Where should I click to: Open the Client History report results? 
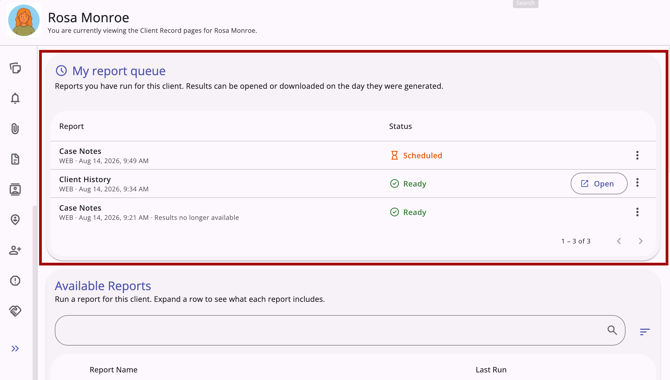599,183
